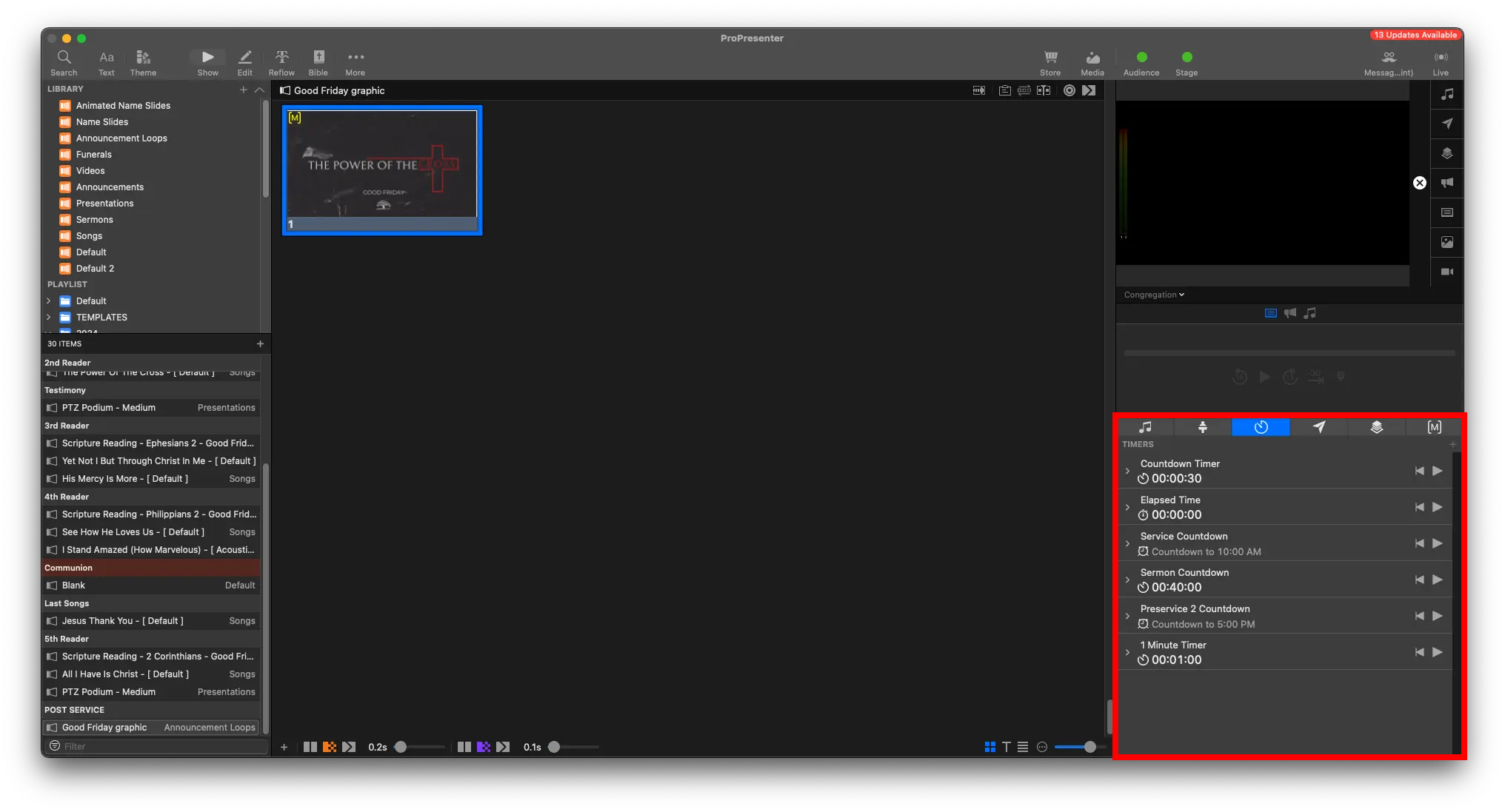Select the Props layers tab icon
This screenshot has width=1505, height=812.
tap(1376, 427)
